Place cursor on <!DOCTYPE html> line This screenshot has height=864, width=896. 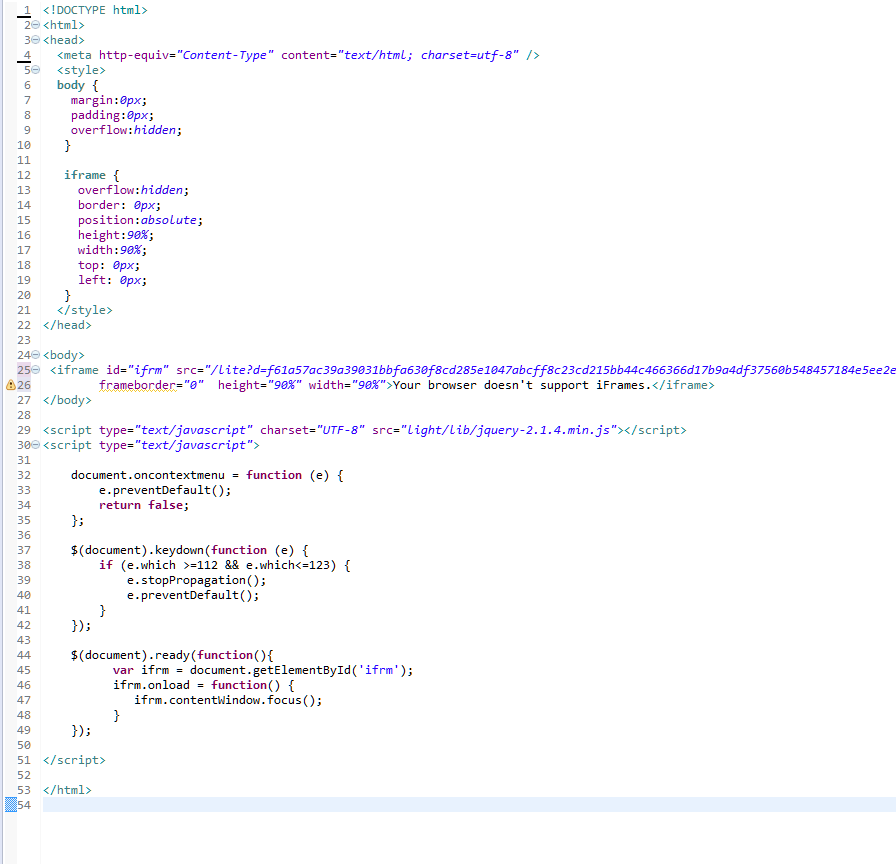tap(95, 10)
